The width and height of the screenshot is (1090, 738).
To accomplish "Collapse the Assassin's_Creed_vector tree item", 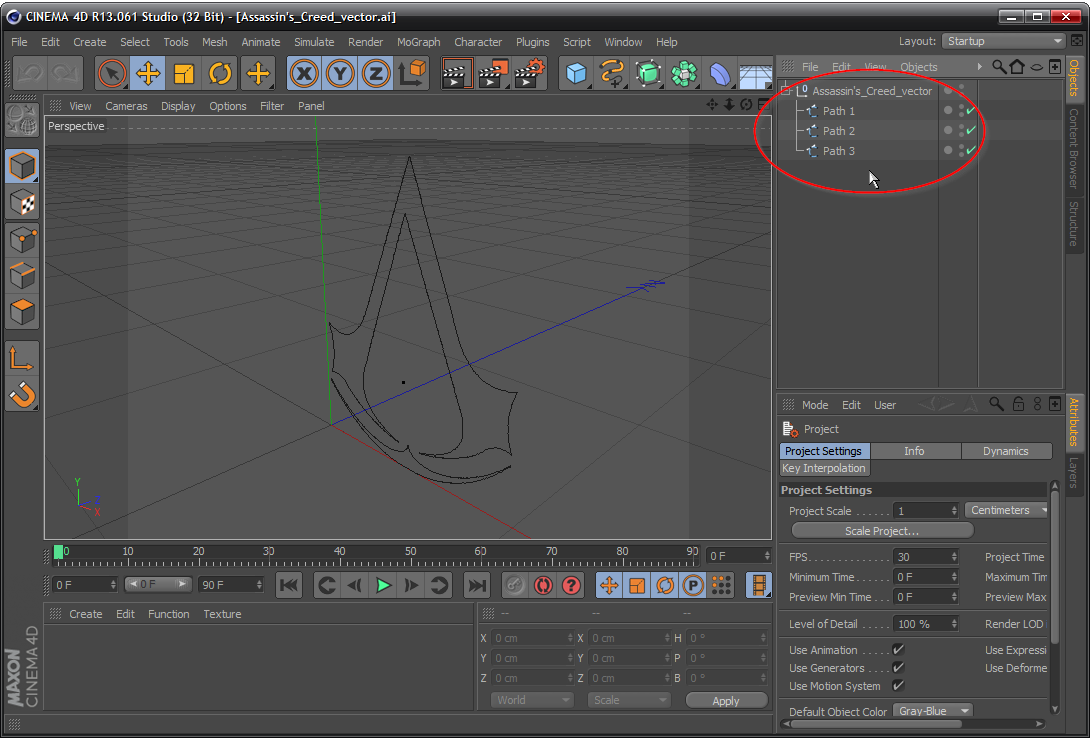I will (x=786, y=91).
